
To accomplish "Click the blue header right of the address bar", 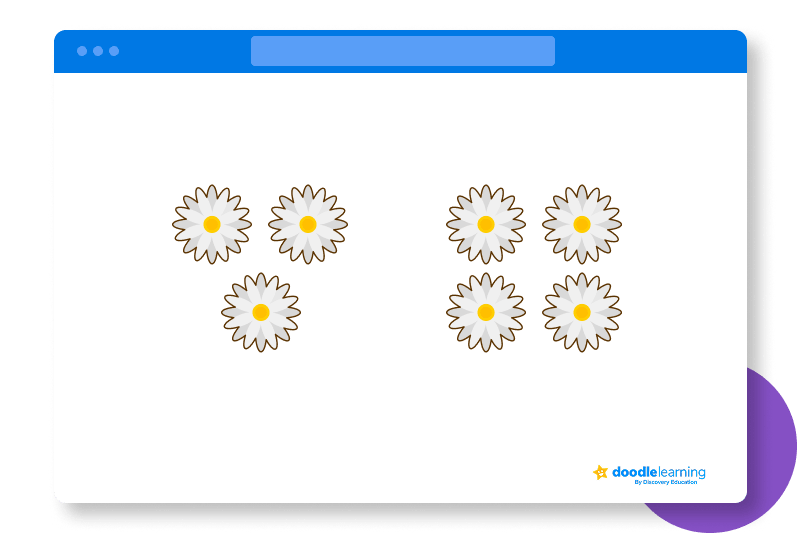I will (650, 51).
